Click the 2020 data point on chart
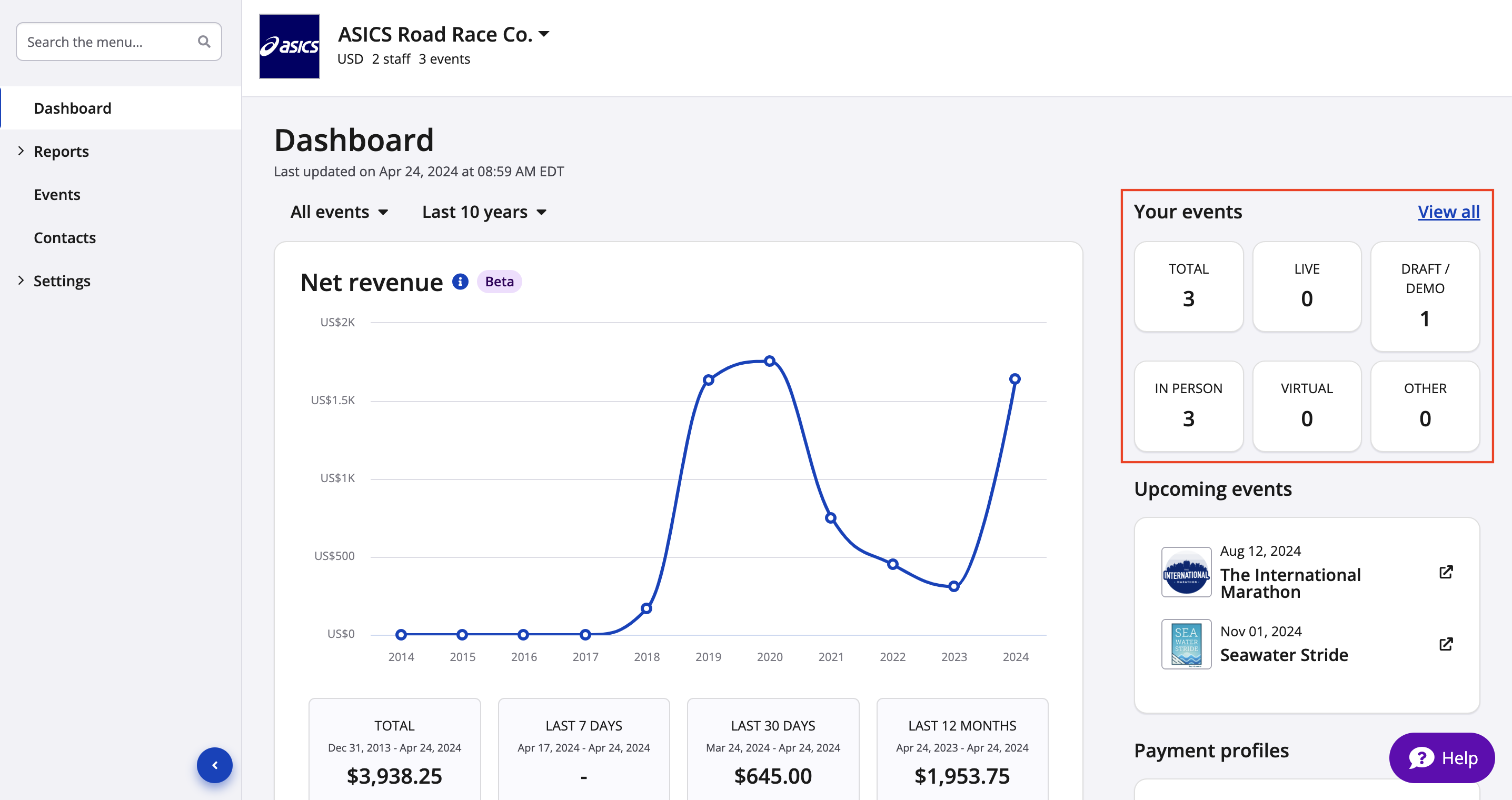This screenshot has height=800, width=1512. coord(770,361)
